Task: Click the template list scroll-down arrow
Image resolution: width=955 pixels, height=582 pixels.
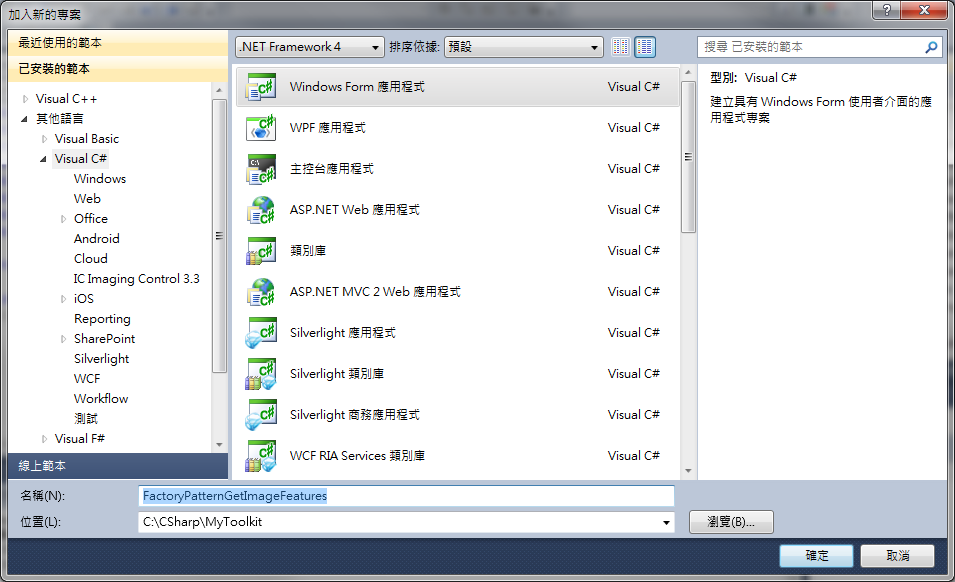Action: [688, 471]
